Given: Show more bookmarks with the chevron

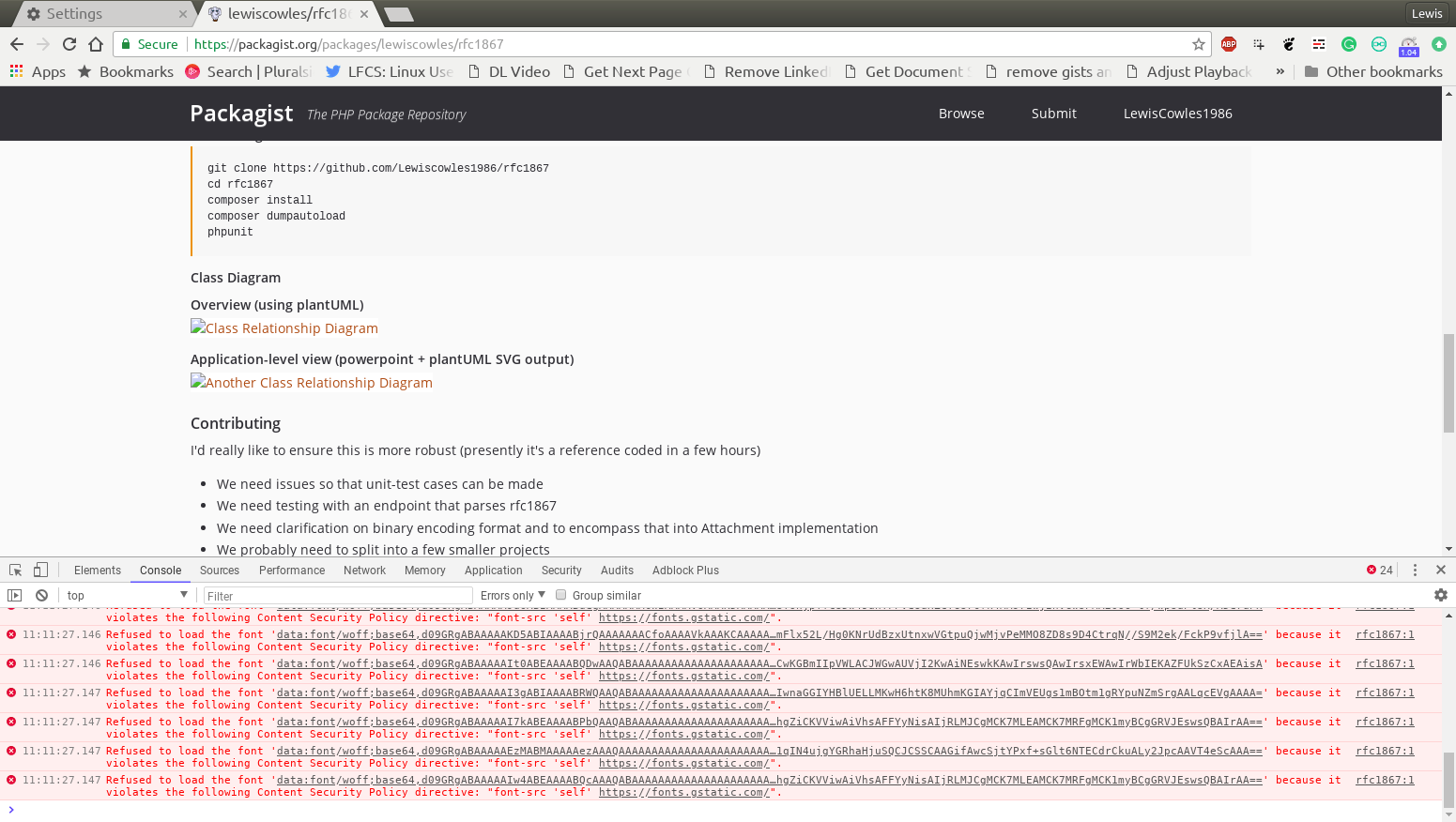Looking at the screenshot, I should [1280, 71].
